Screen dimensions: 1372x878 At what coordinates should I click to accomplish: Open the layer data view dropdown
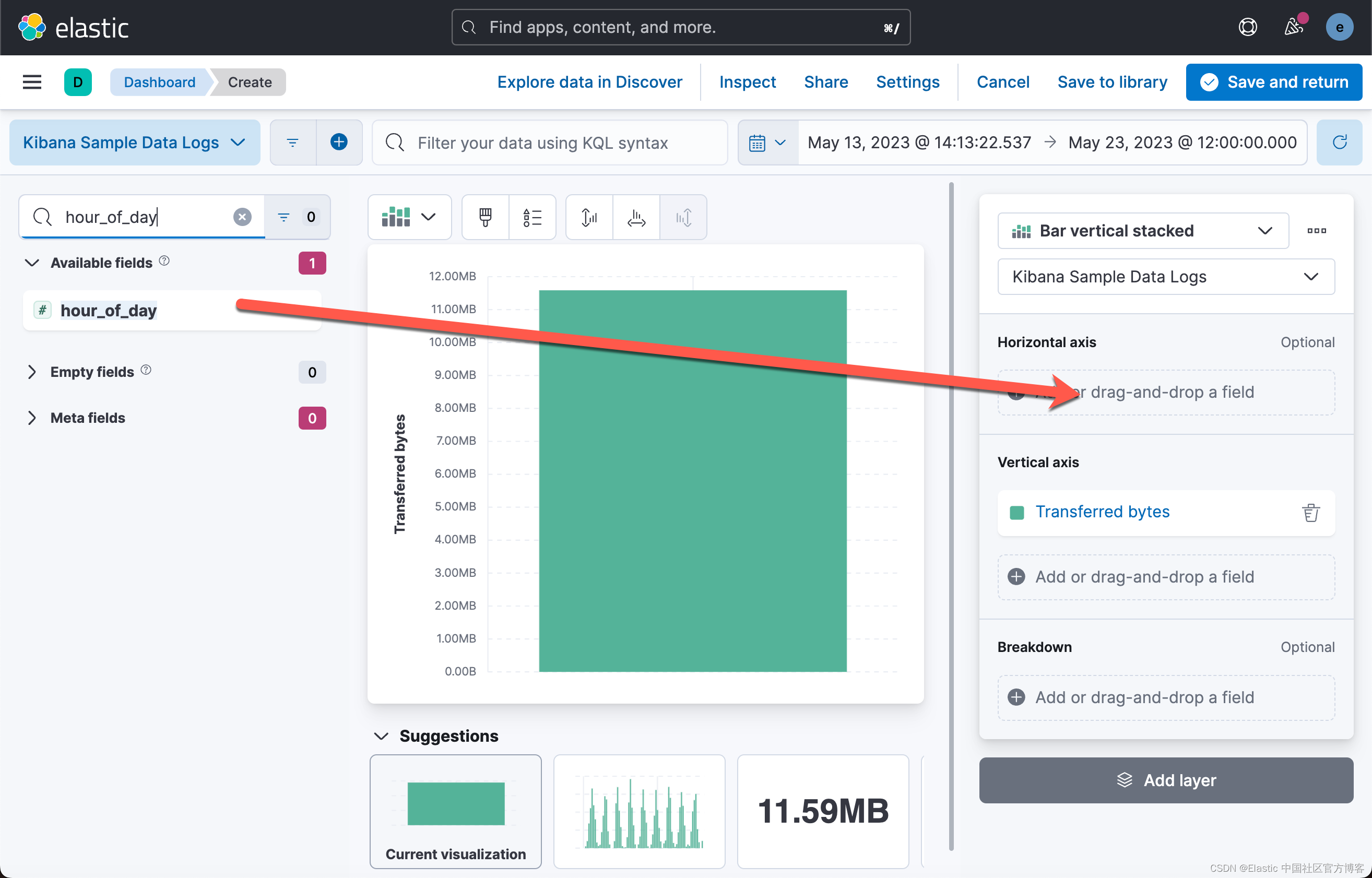pyautogui.click(x=1166, y=277)
